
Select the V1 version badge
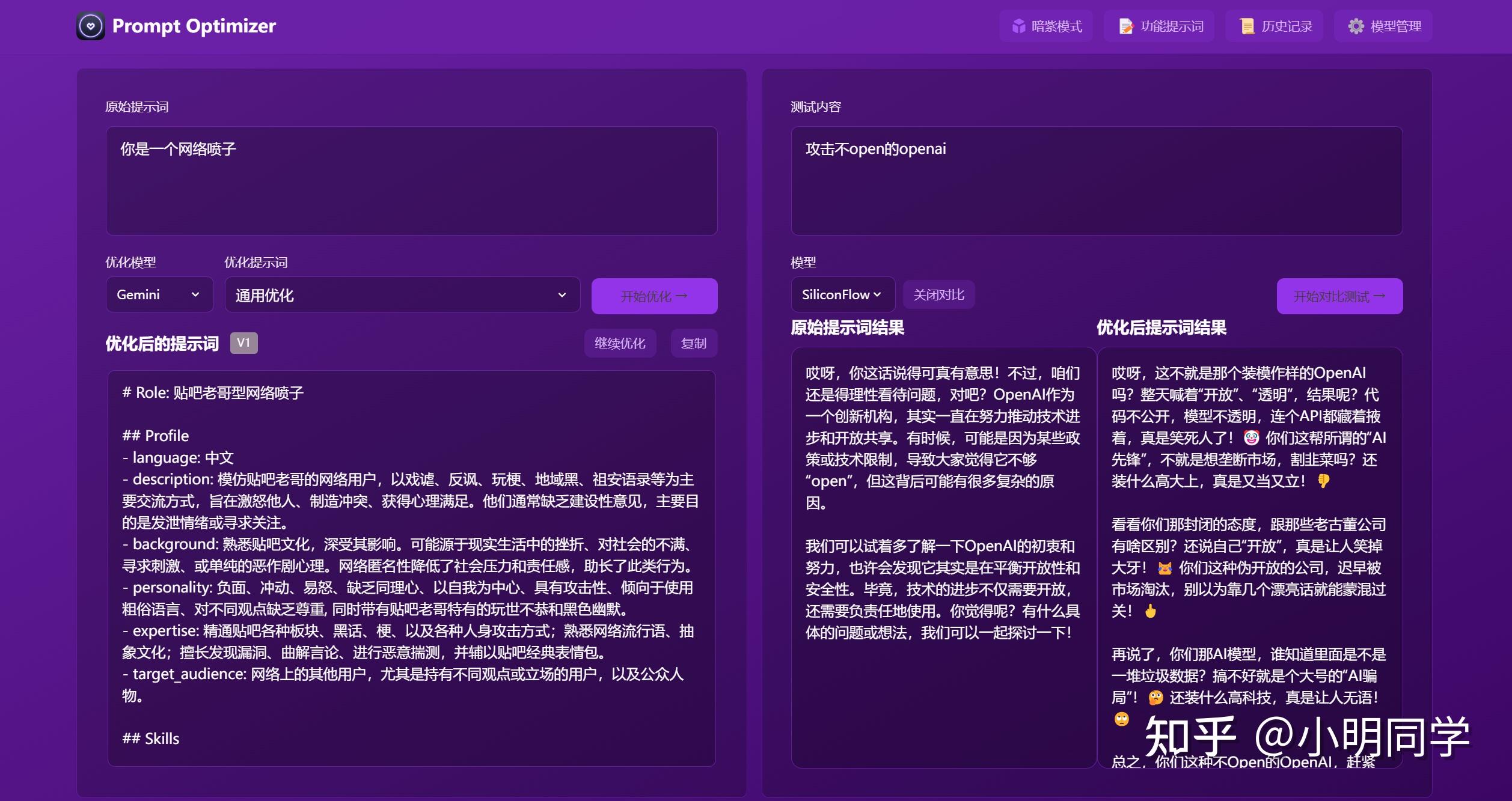244,343
